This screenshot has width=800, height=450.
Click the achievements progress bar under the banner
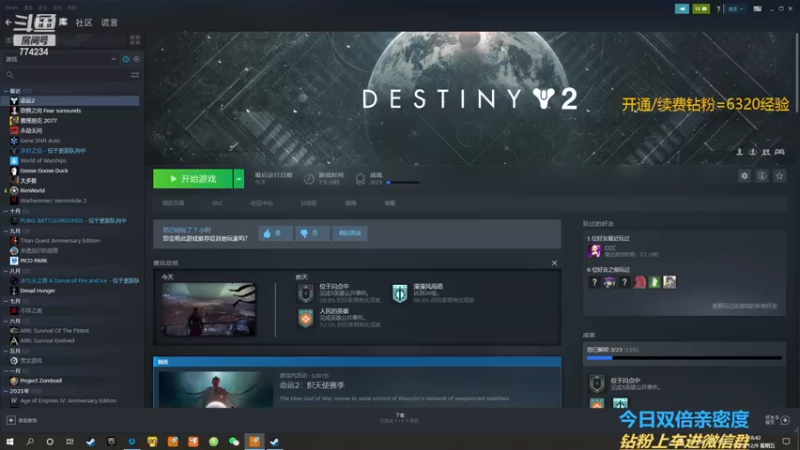(x=403, y=182)
